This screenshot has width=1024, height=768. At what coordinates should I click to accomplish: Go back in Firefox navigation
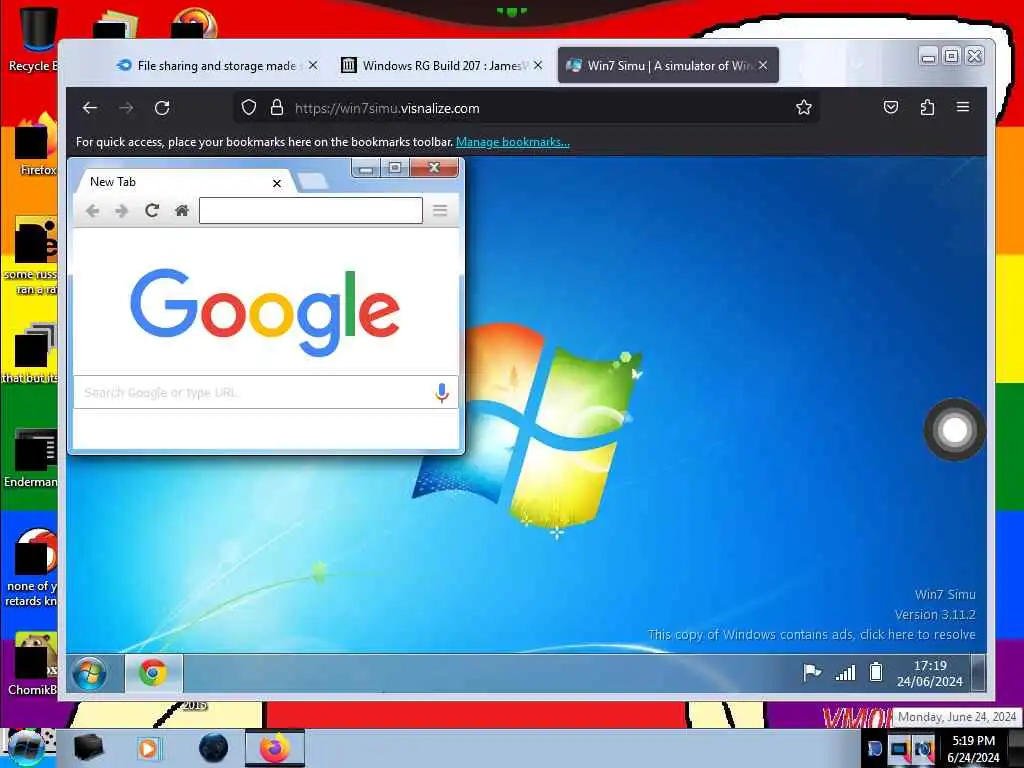pos(90,108)
